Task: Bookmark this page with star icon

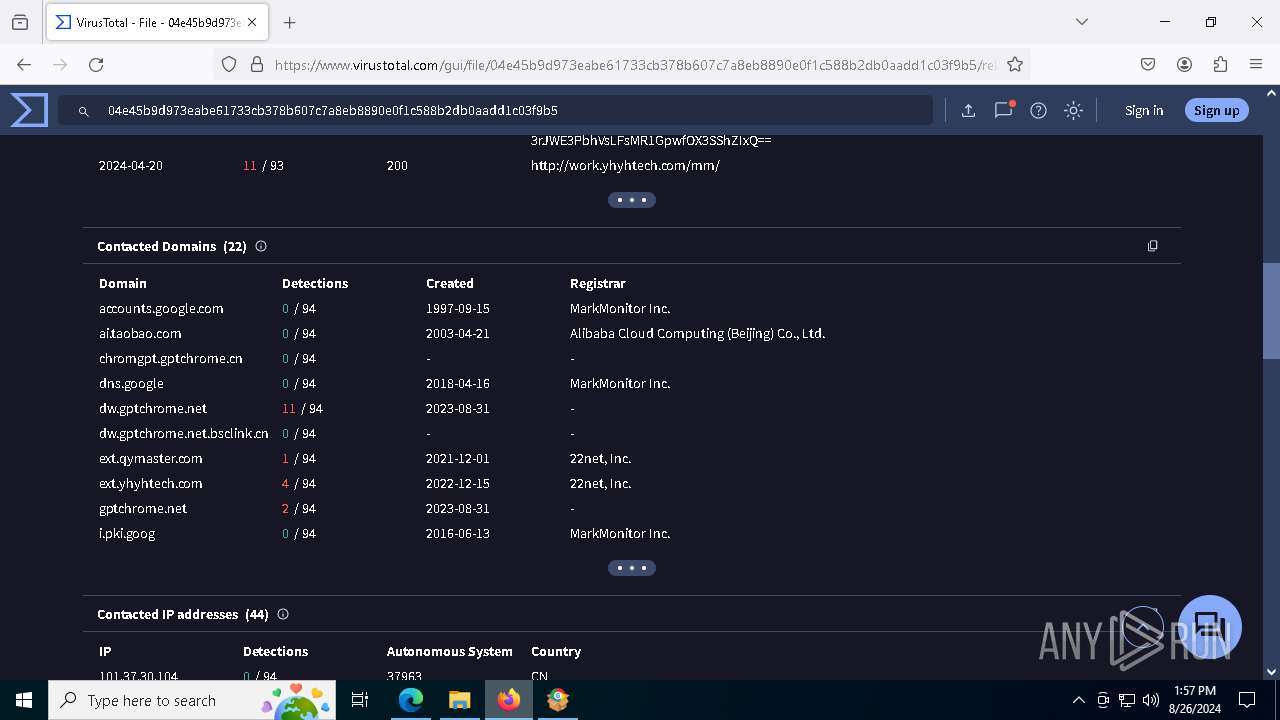Action: click(x=1015, y=64)
